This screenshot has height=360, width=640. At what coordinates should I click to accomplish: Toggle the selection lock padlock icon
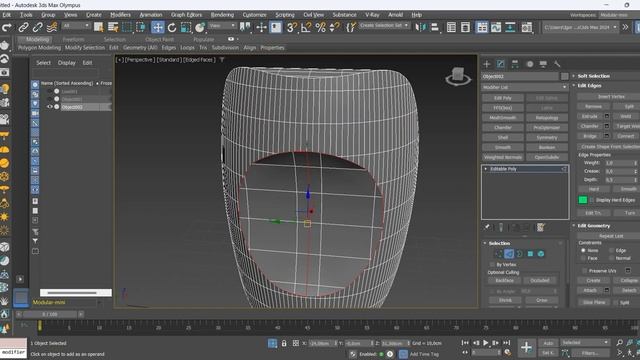point(284,343)
